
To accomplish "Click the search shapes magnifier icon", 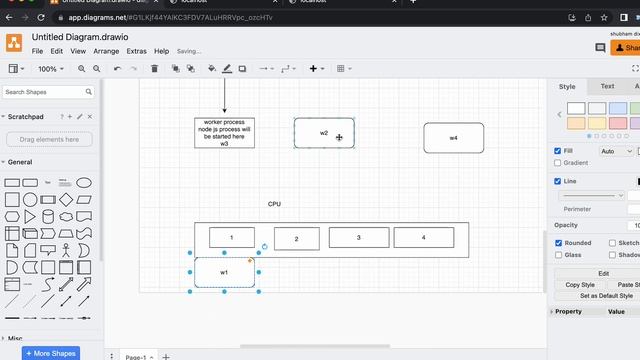I will point(89,92).
